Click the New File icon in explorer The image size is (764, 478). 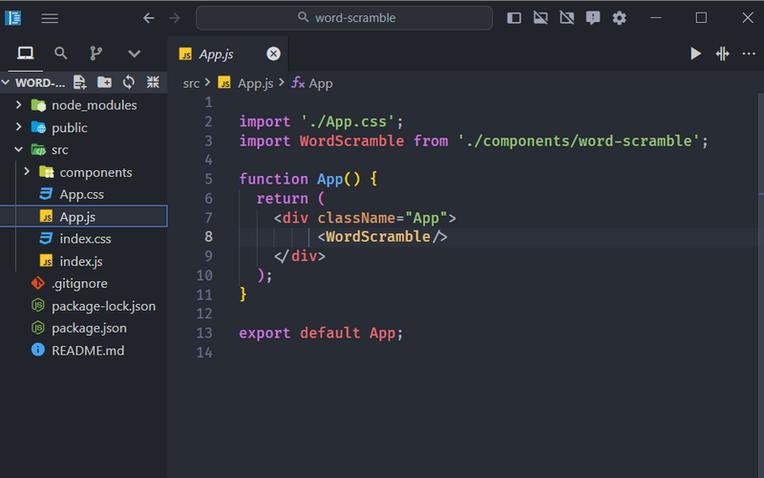(79, 82)
